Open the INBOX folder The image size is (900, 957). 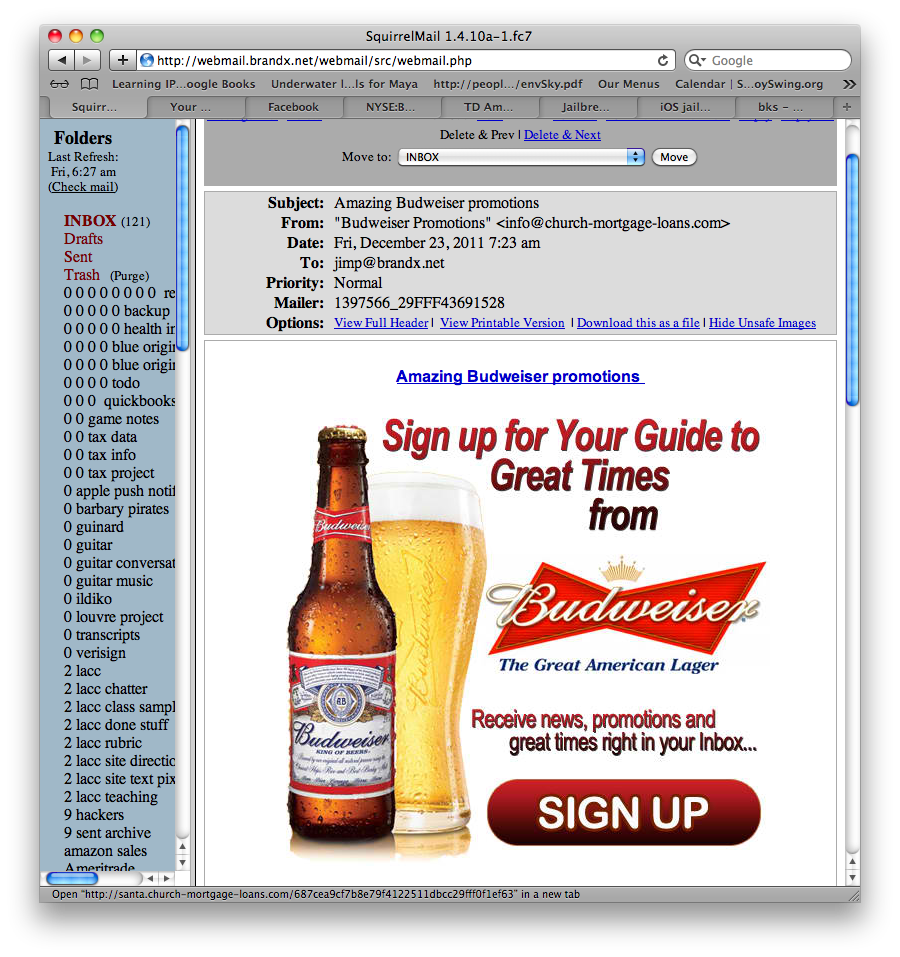[90, 220]
